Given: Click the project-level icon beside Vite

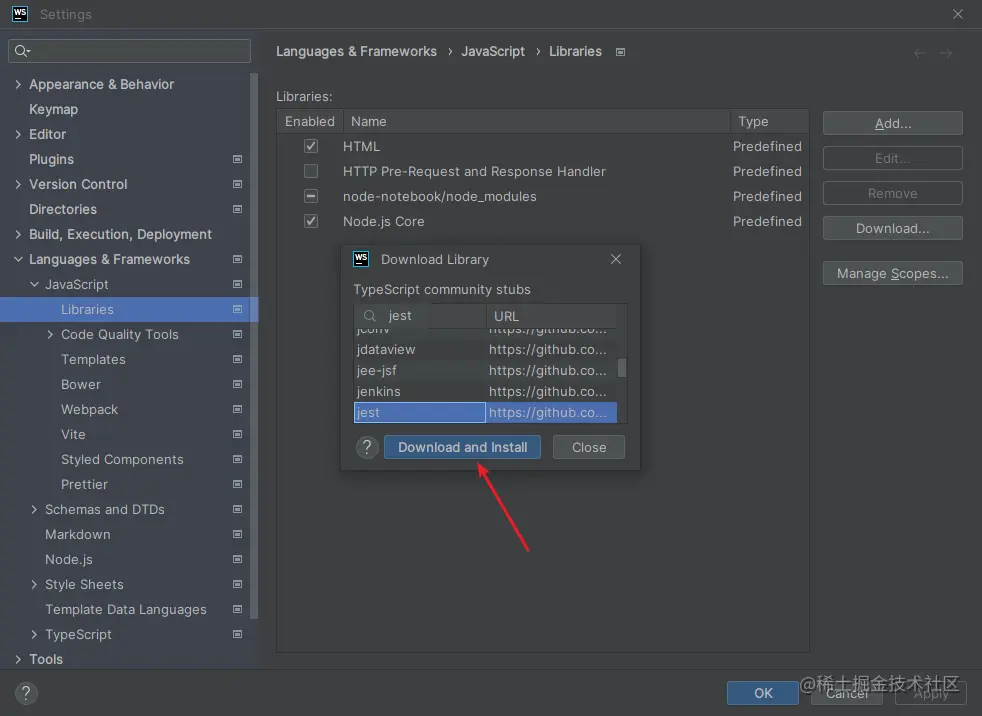Looking at the screenshot, I should tap(237, 435).
